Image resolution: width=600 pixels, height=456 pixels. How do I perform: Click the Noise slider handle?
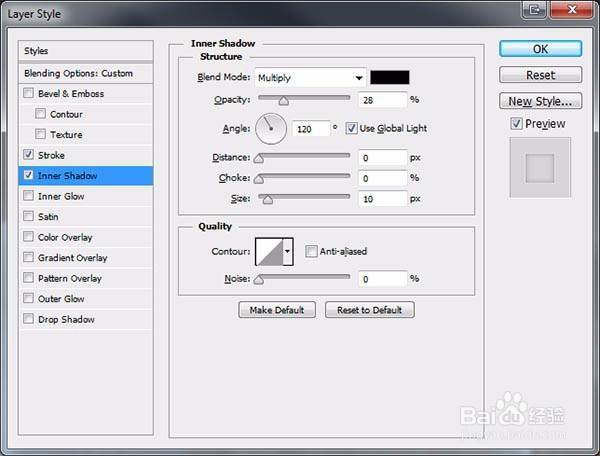(x=259, y=280)
